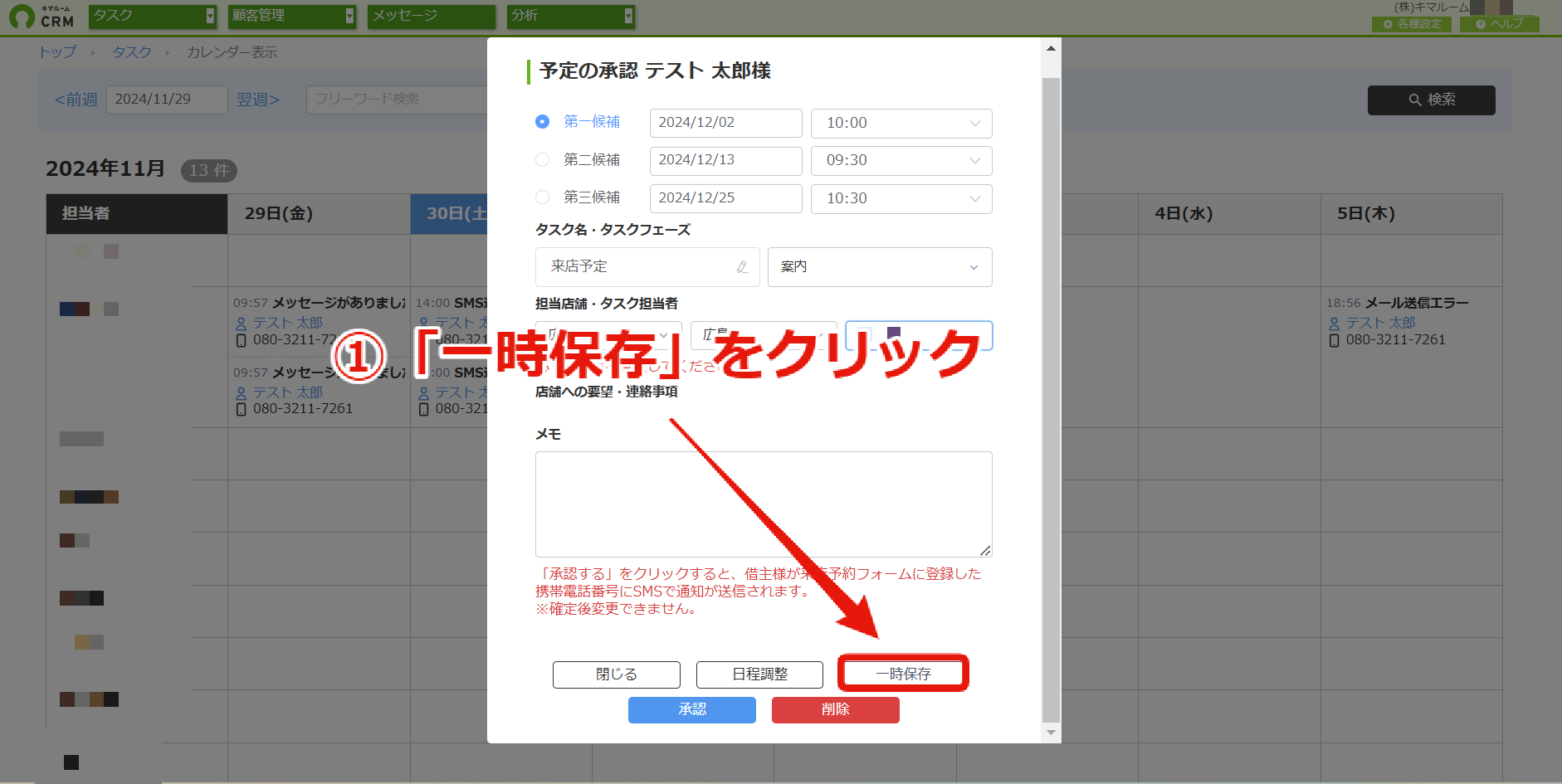Click the person icon beside テスト 太郎 on 5日
Image resolution: width=1562 pixels, height=784 pixels.
[1335, 324]
